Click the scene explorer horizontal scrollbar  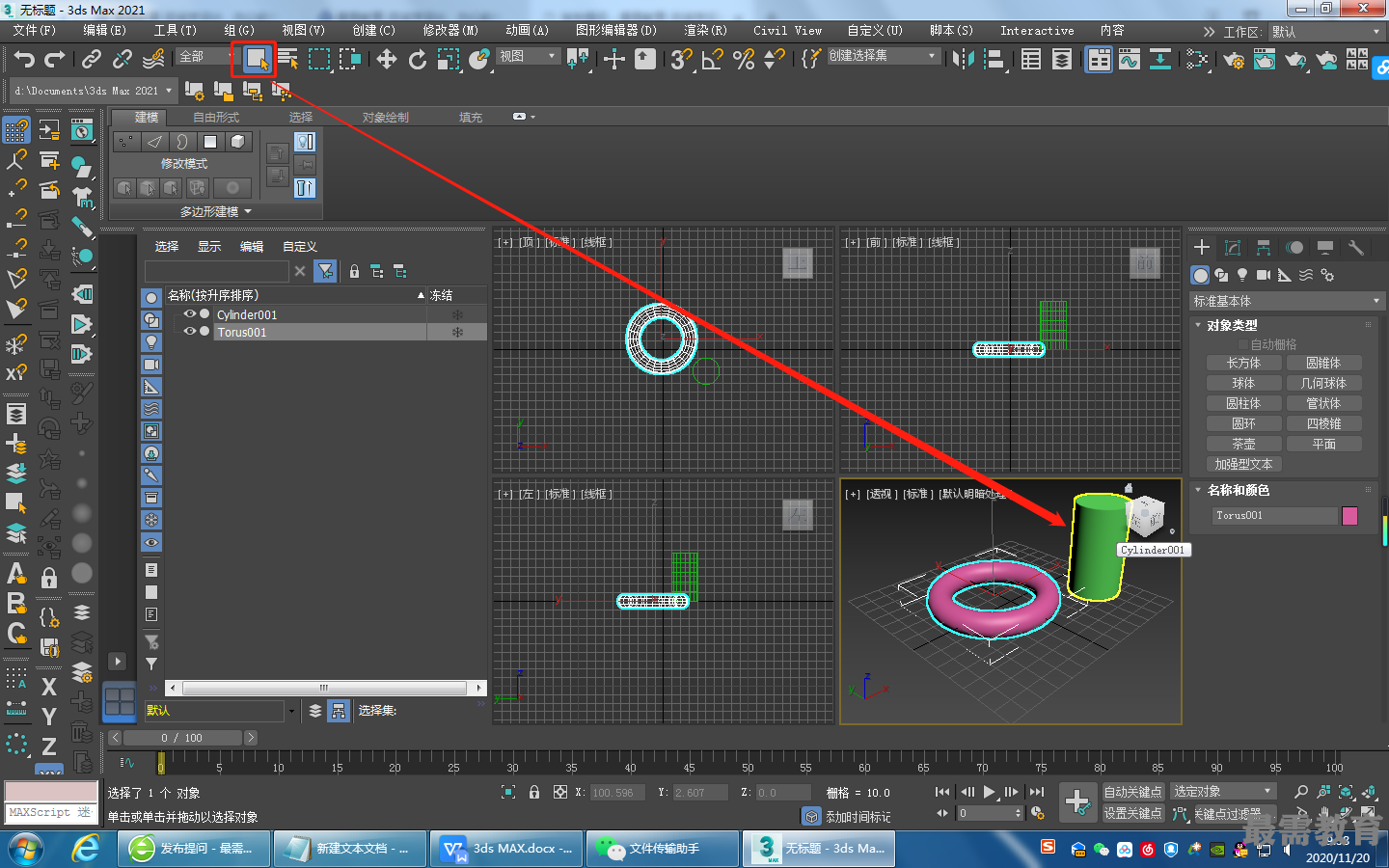pyautogui.click(x=324, y=688)
